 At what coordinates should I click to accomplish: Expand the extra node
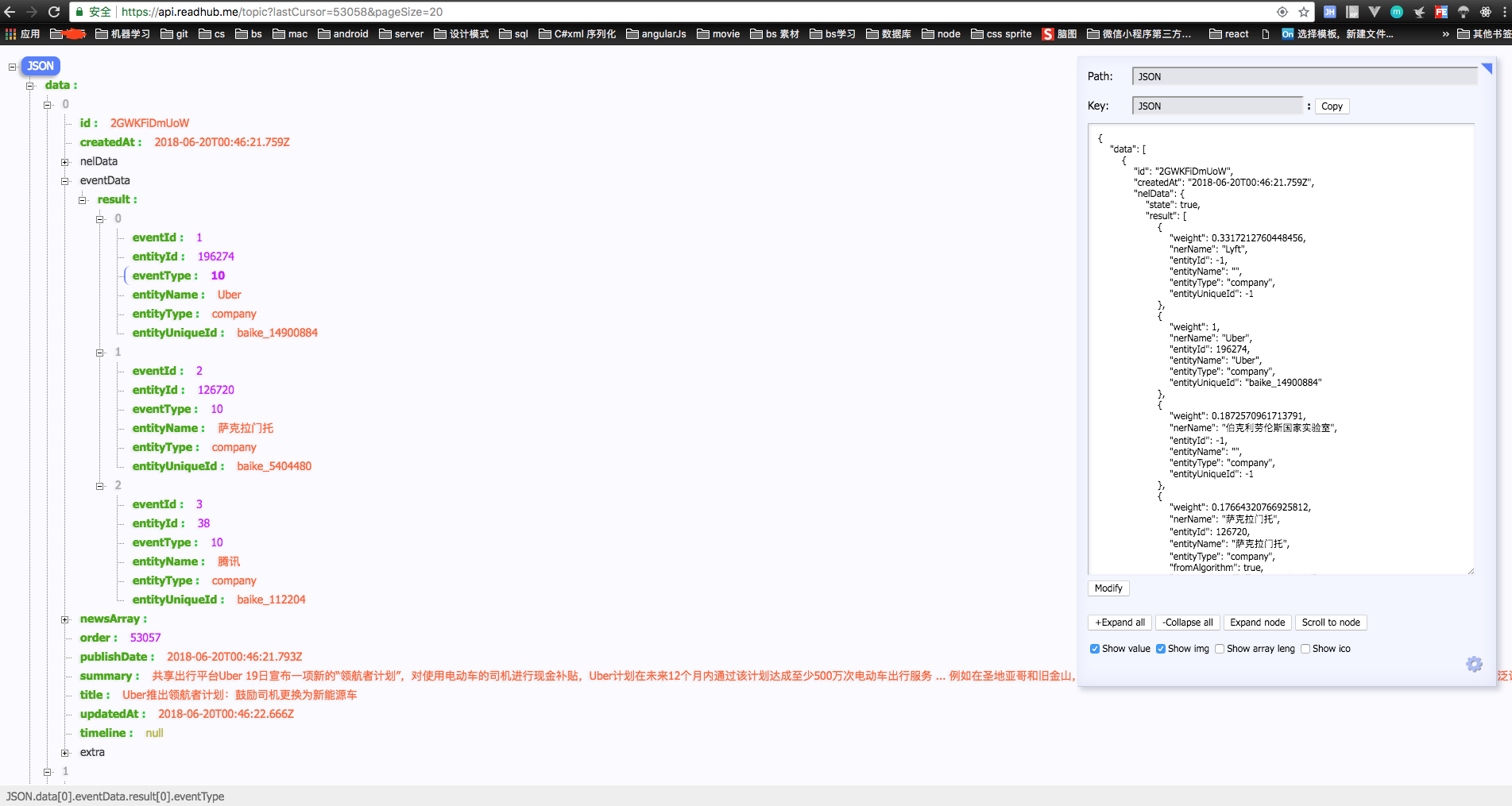(x=65, y=753)
